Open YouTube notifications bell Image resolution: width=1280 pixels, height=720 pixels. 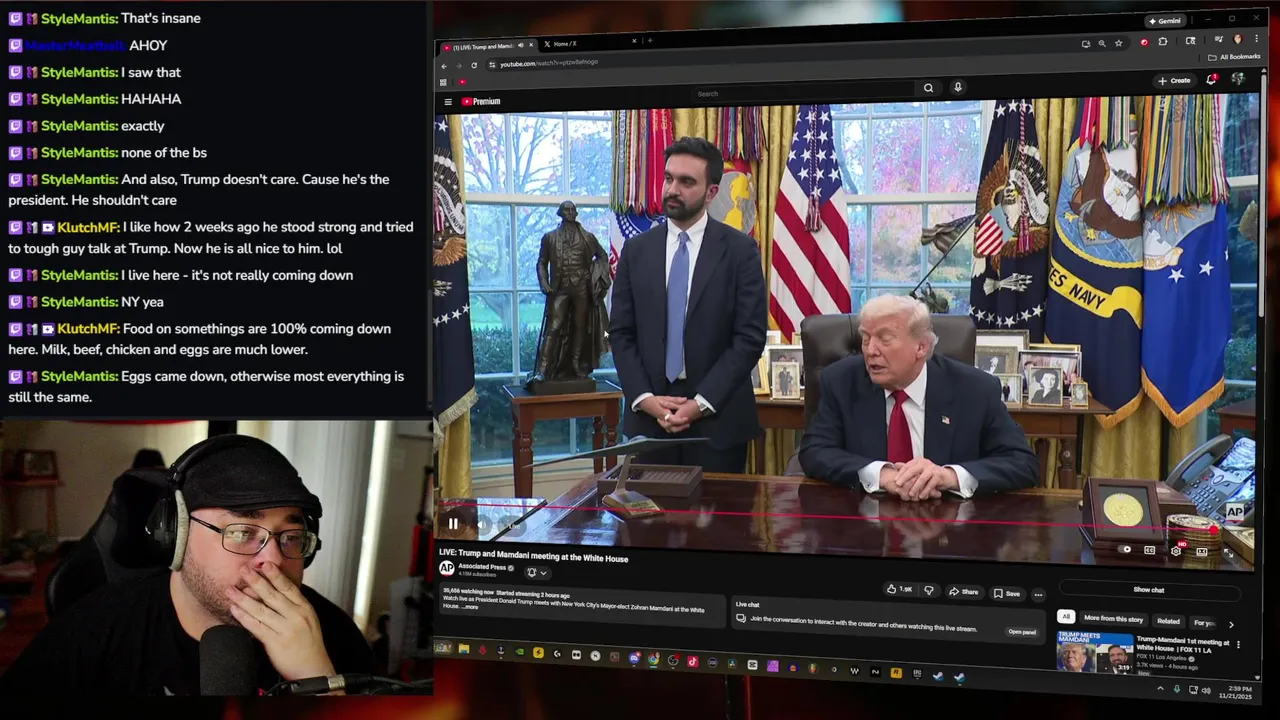click(x=1211, y=80)
